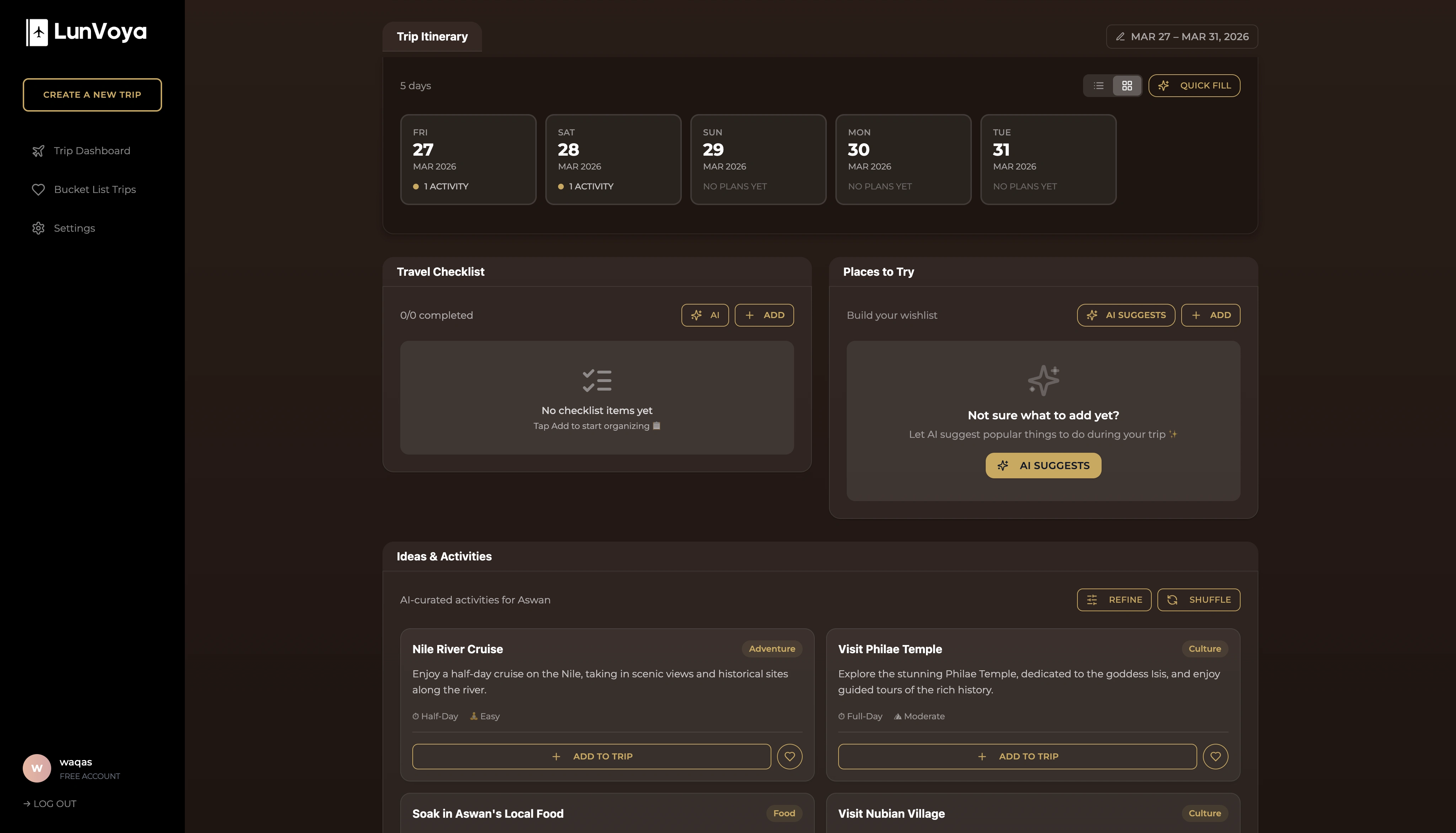Screen dimensions: 1456x833
Task: Add Nile River Cruise to trip
Action: pyautogui.click(x=591, y=756)
